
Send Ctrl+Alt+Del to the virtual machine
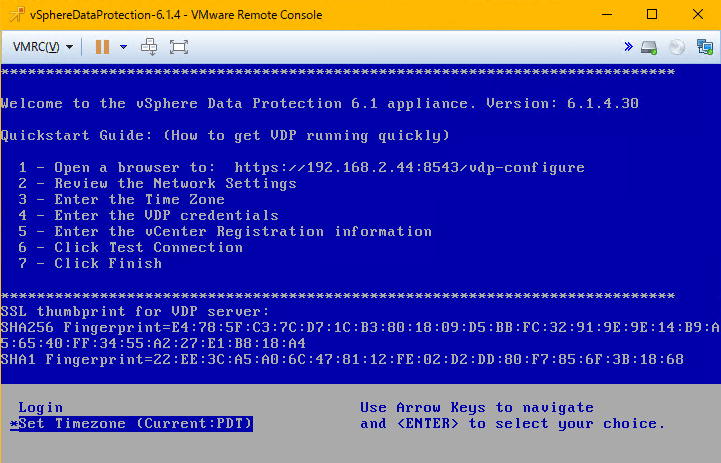tap(149, 46)
